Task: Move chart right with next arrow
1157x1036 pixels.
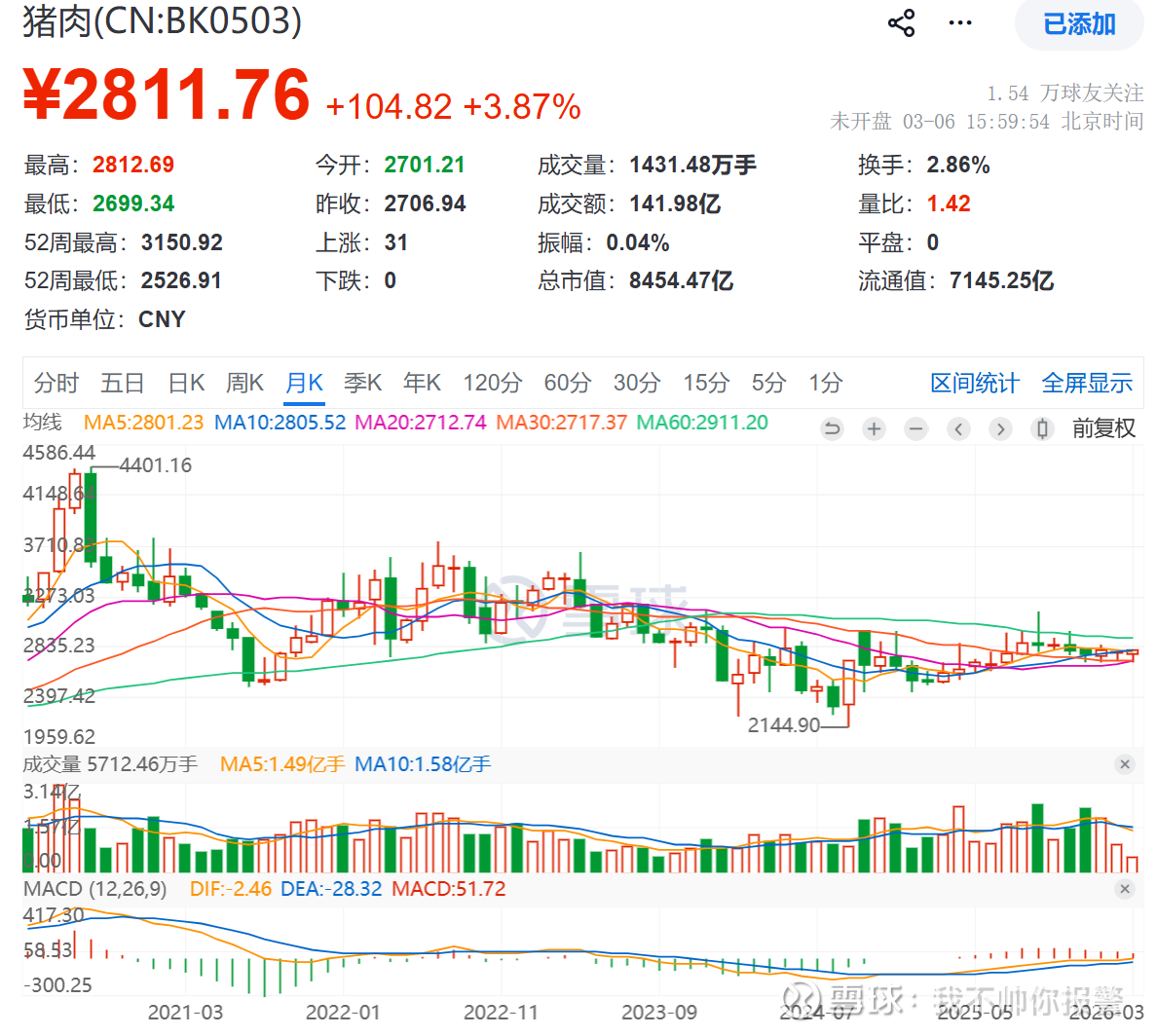Action: click(1000, 428)
